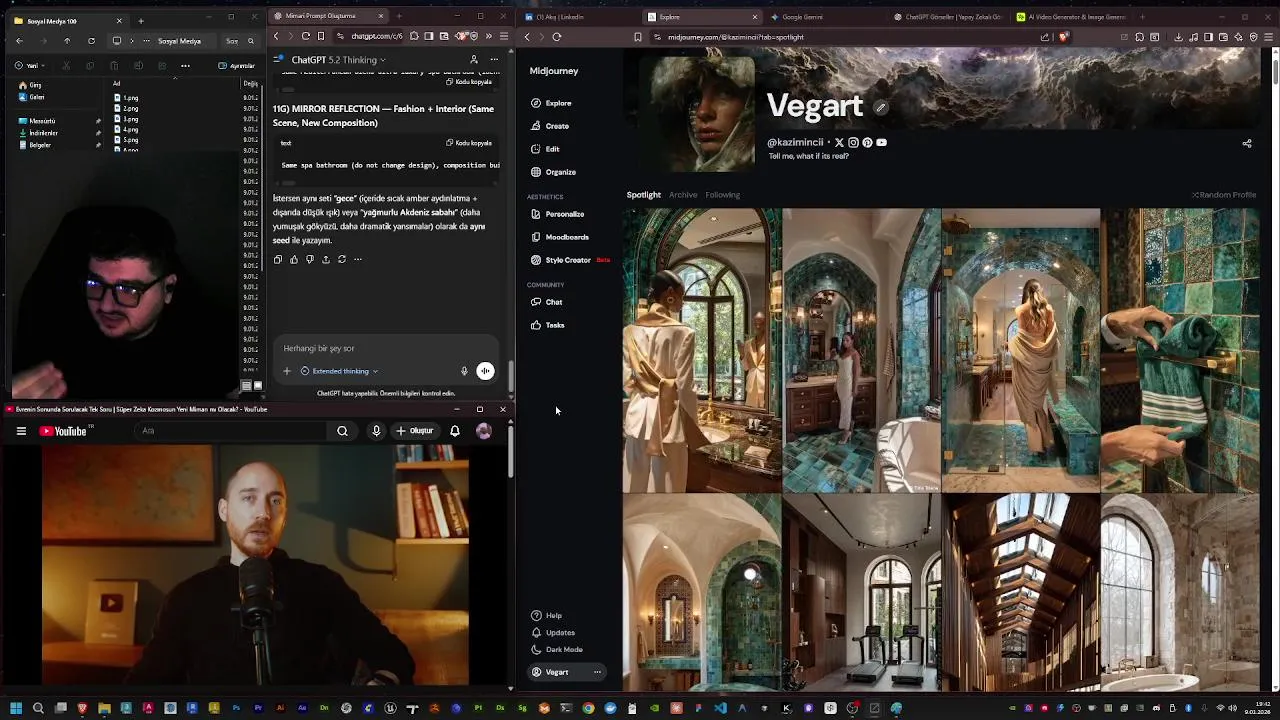Screen dimensions: 1280x720
Task: Open YouTube notifications bell
Action: click(x=455, y=431)
